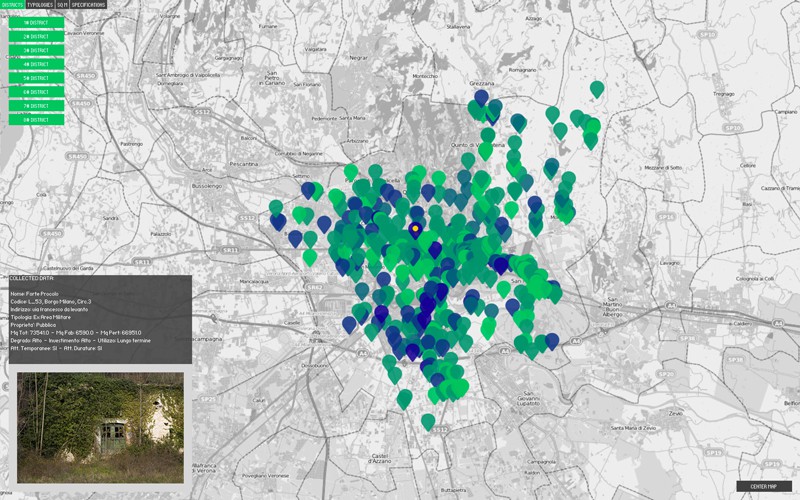The height and width of the screenshot is (500, 800).
Task: Click the Tregnago map label
Action: [x=724, y=94]
